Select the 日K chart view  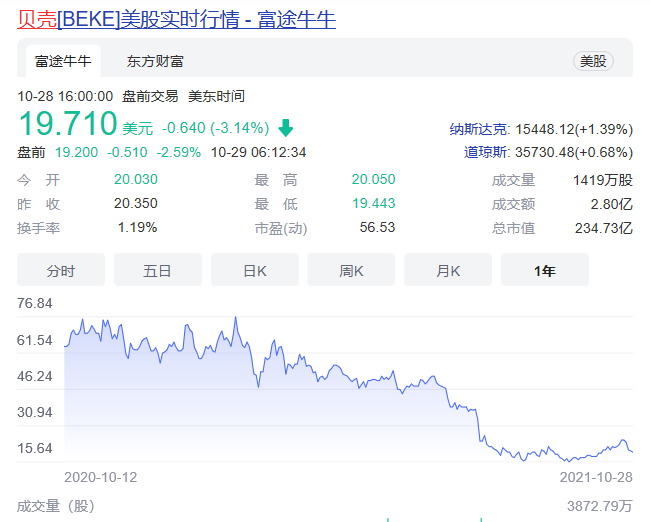click(x=255, y=269)
